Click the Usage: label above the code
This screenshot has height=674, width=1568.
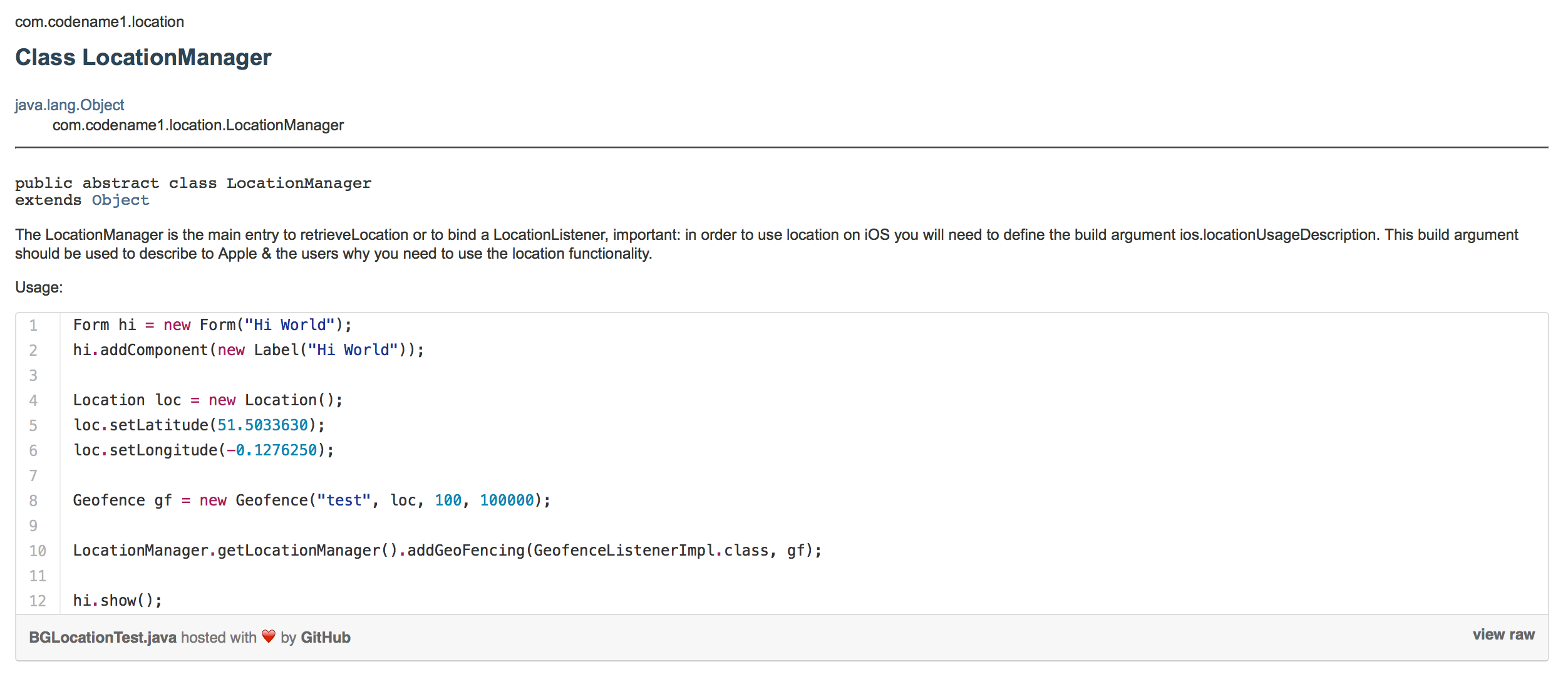(x=39, y=287)
